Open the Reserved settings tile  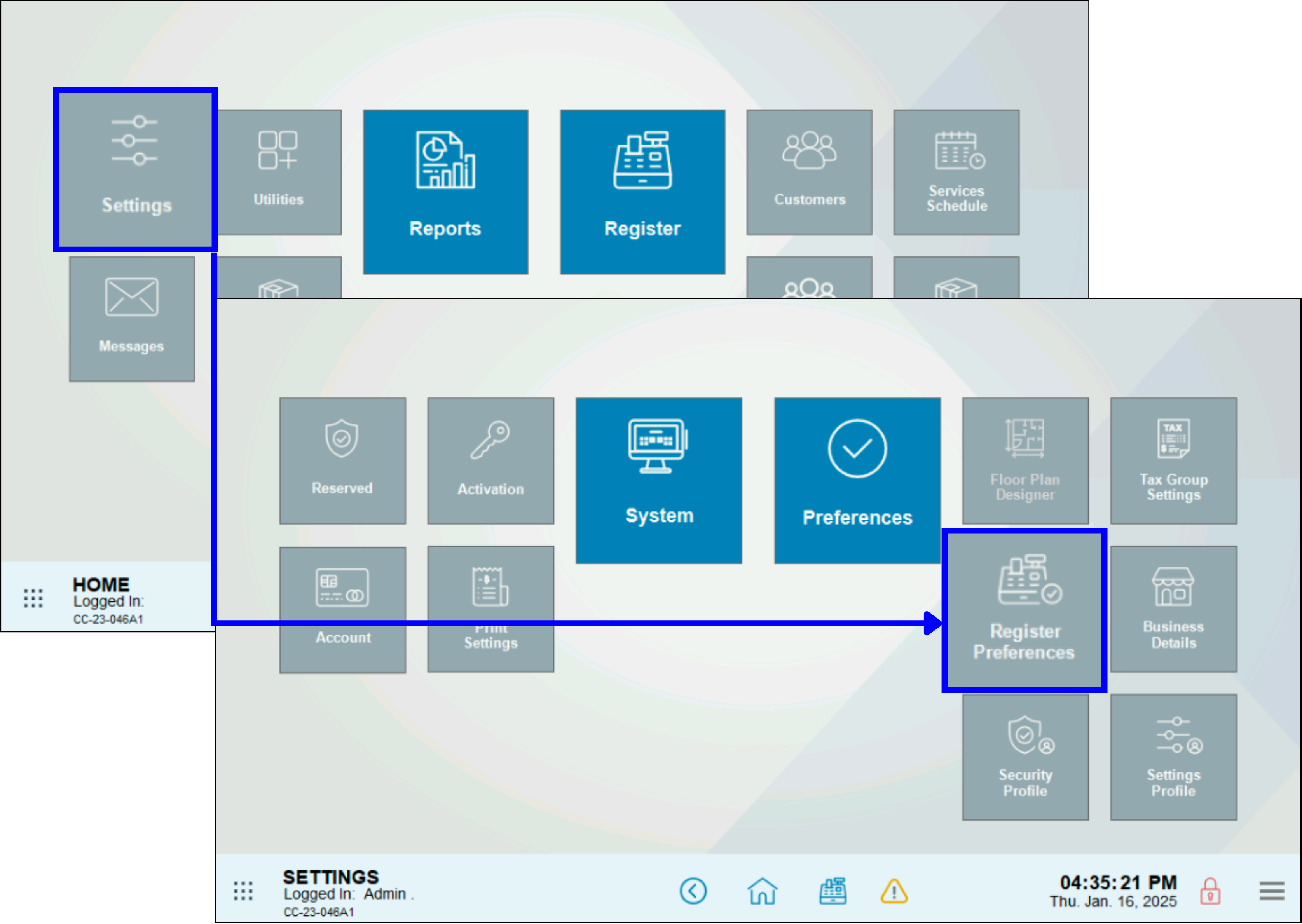click(x=342, y=460)
